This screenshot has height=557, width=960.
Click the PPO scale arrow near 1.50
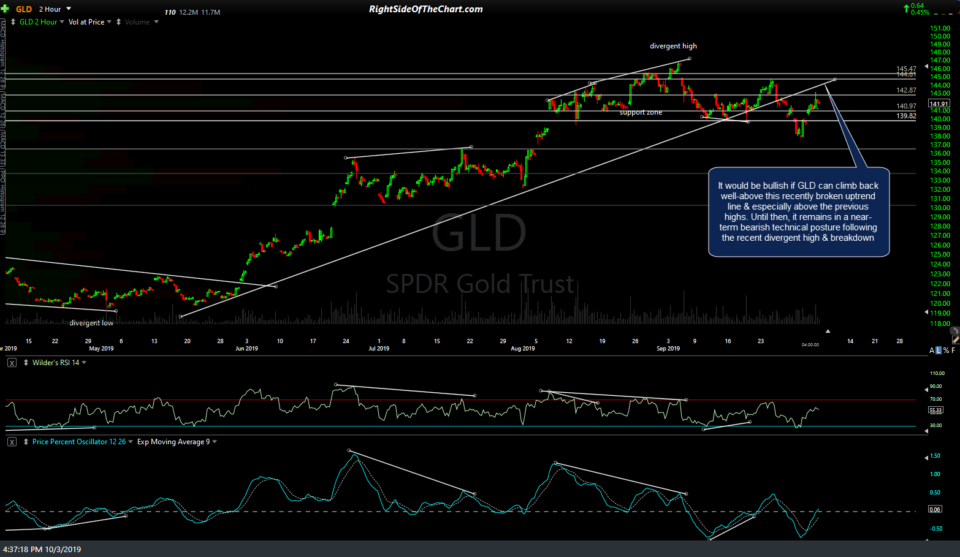click(x=926, y=457)
